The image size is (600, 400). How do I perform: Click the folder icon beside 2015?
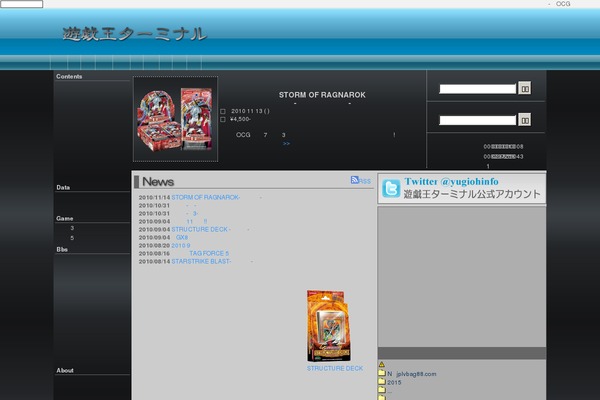coord(382,382)
